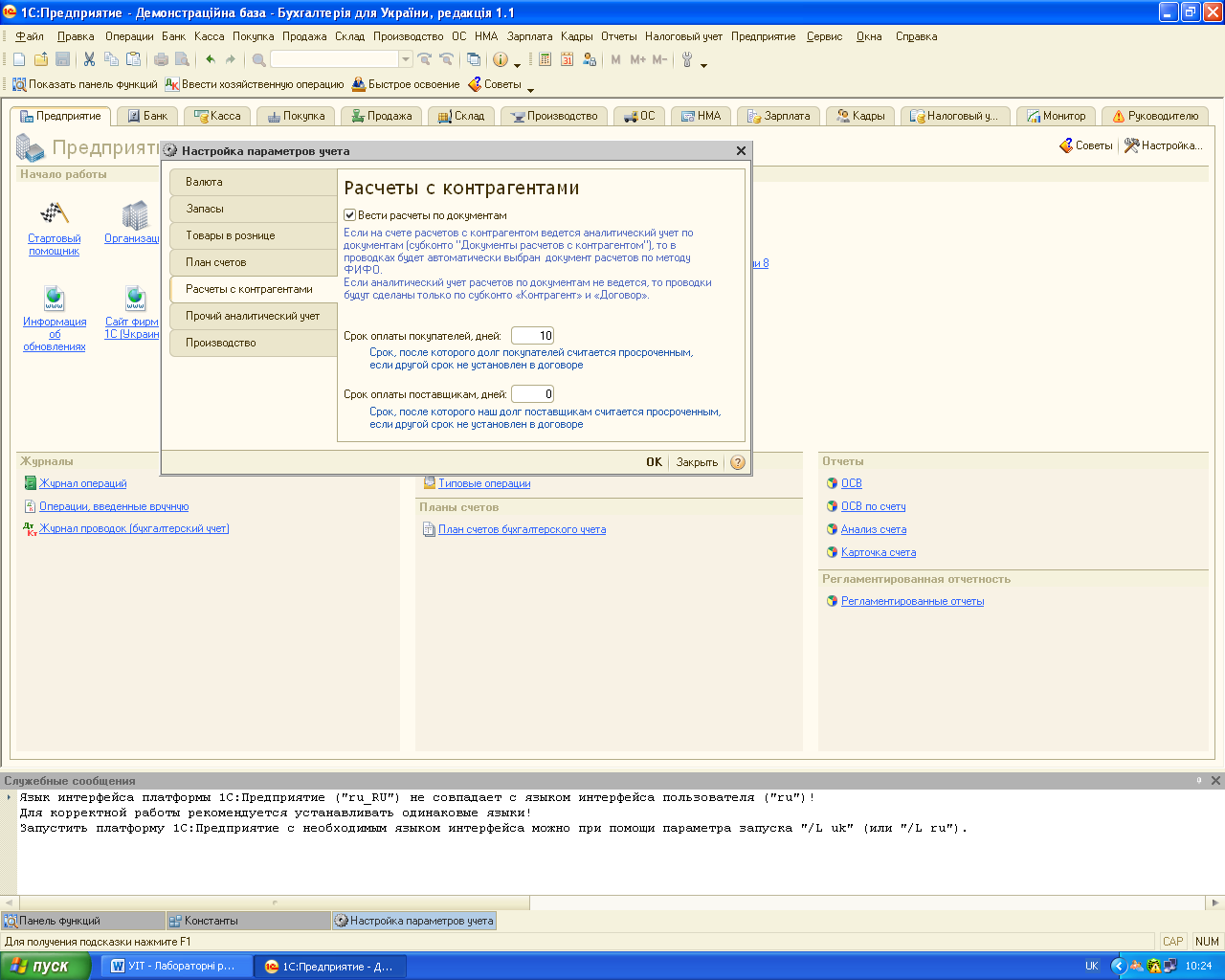Click the language indicator UK in tray

click(1092, 966)
